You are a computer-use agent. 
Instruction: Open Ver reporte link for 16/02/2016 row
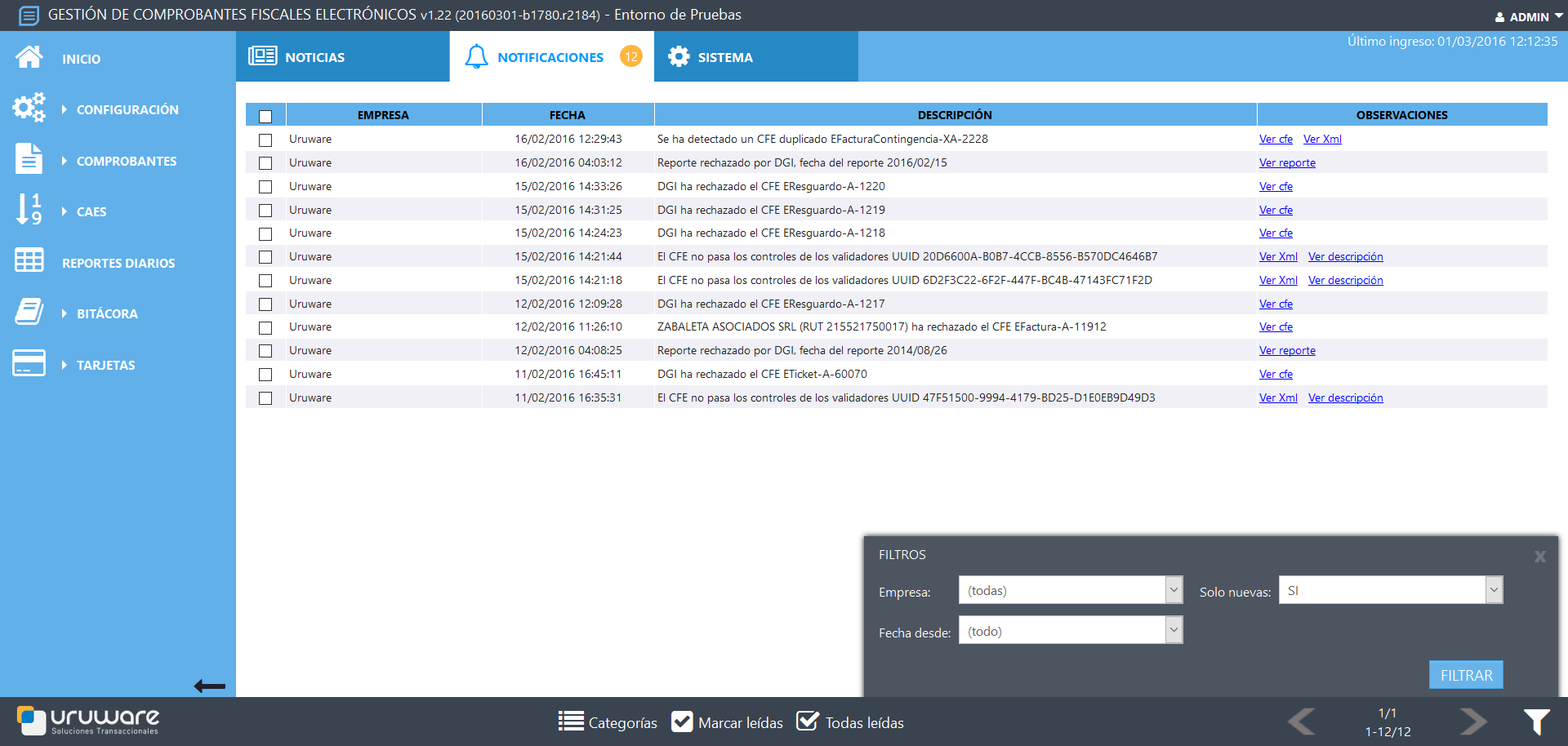tap(1287, 163)
